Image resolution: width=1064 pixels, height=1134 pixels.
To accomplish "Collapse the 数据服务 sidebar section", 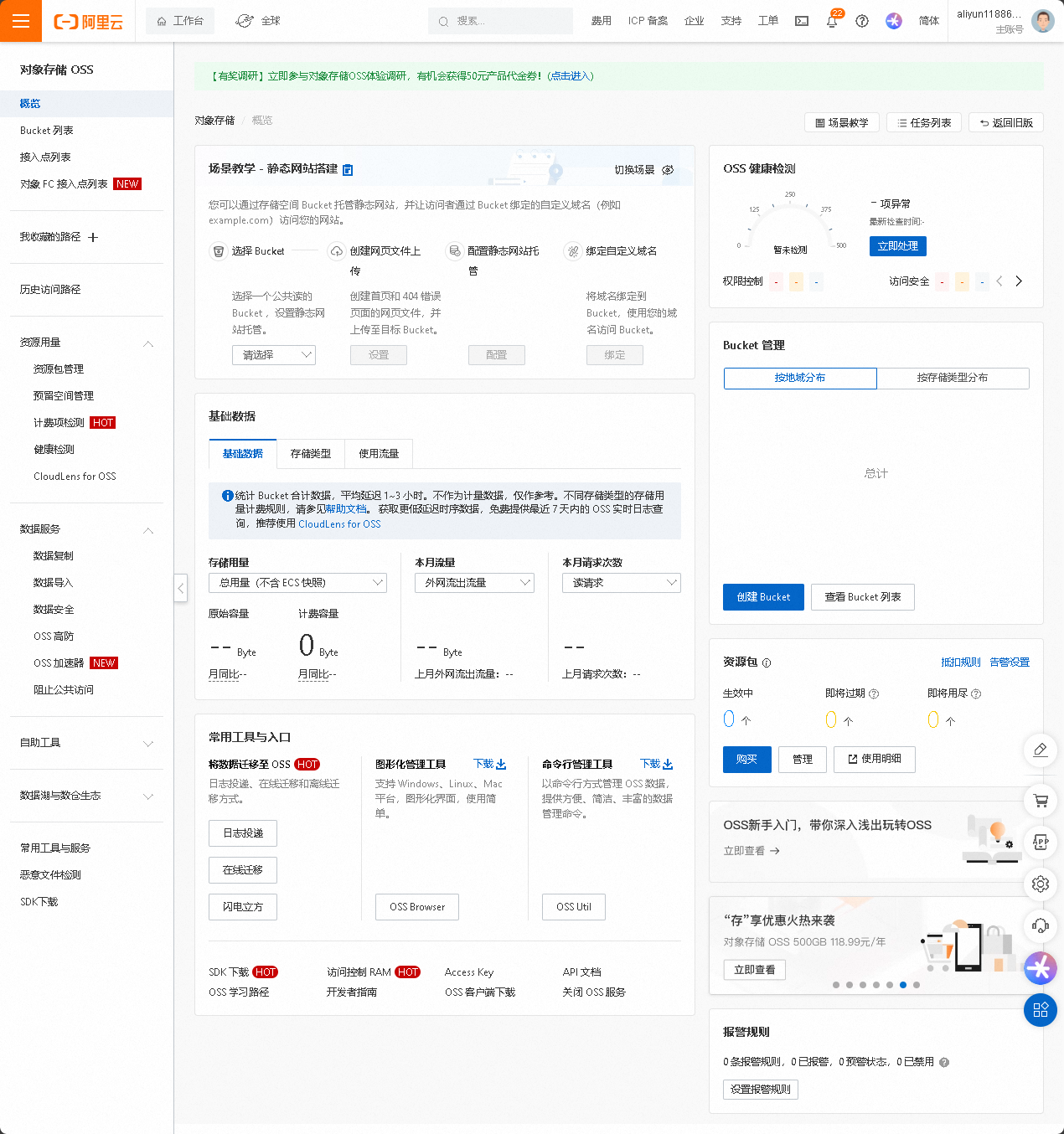I will coord(148,530).
